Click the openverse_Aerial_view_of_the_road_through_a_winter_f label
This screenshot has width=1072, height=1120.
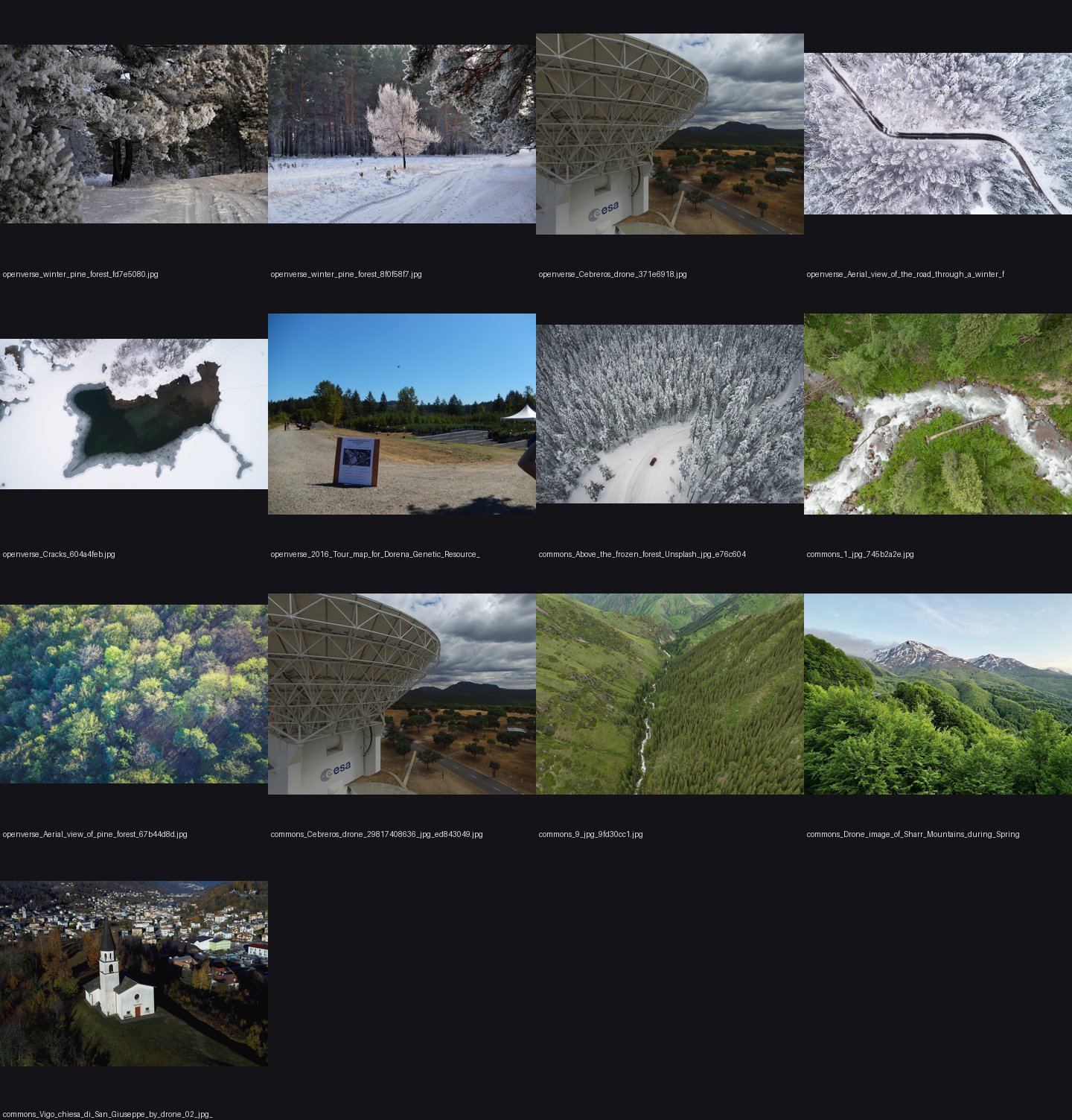click(x=905, y=275)
